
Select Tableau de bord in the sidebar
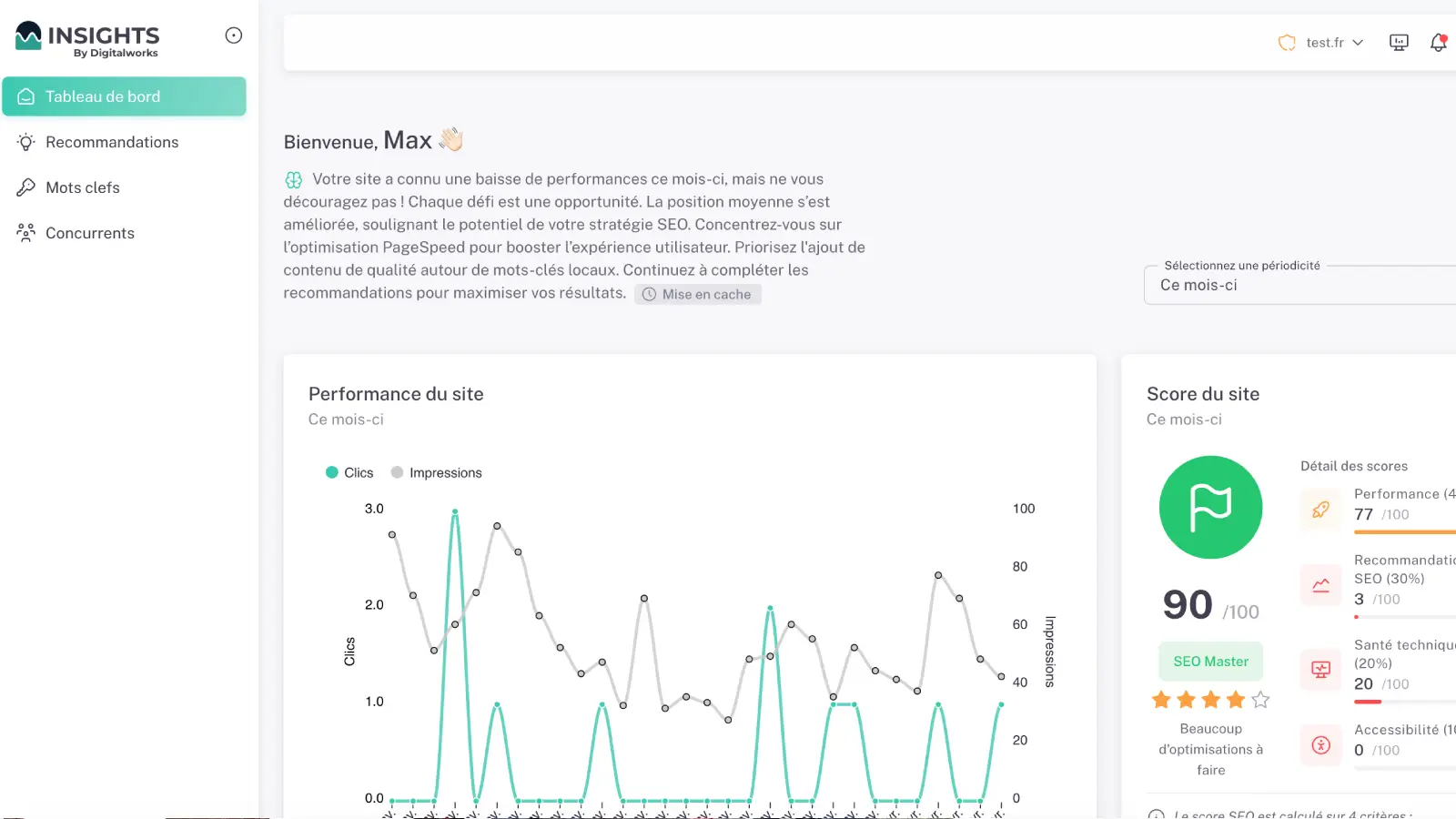(x=103, y=96)
